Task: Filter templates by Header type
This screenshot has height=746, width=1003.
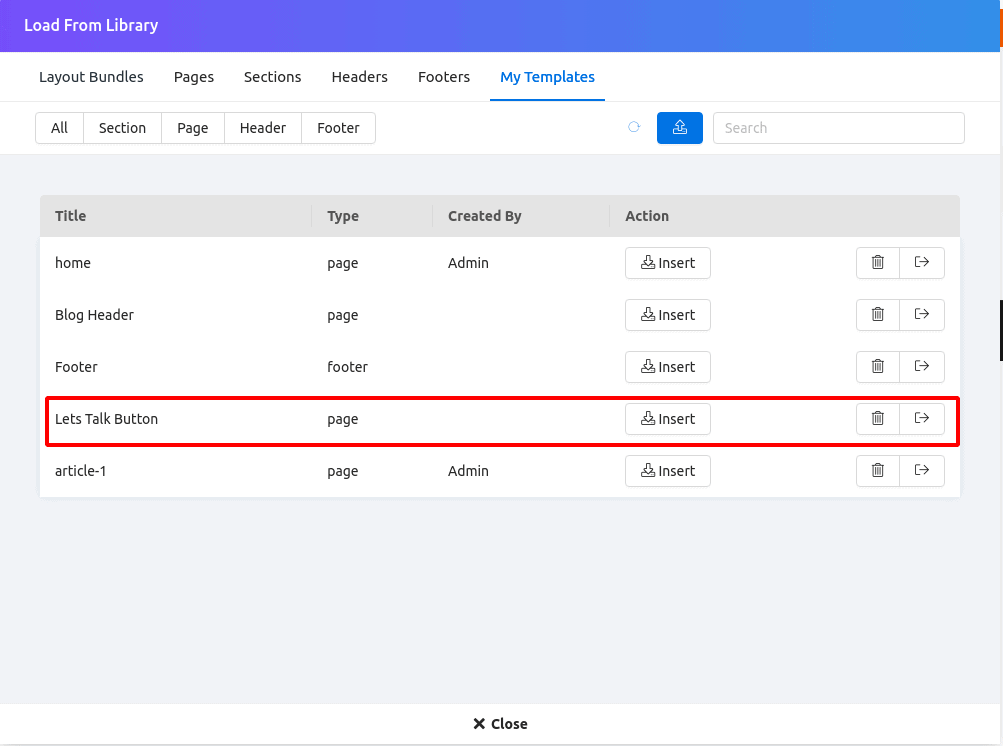Action: pos(263,128)
